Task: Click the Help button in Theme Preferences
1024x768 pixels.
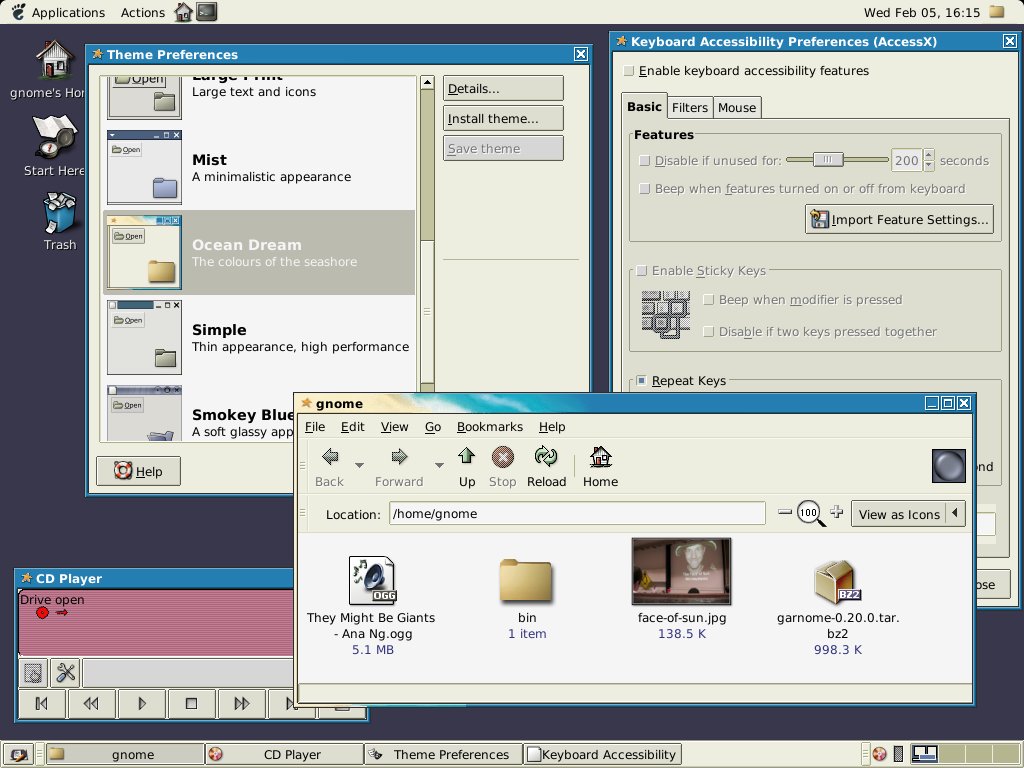Action: [138, 471]
